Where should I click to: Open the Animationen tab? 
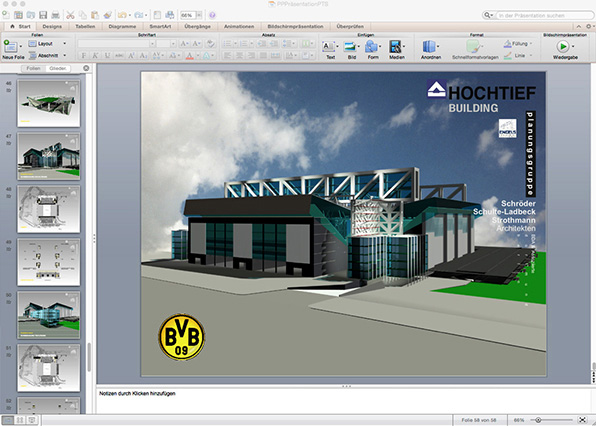(x=239, y=26)
